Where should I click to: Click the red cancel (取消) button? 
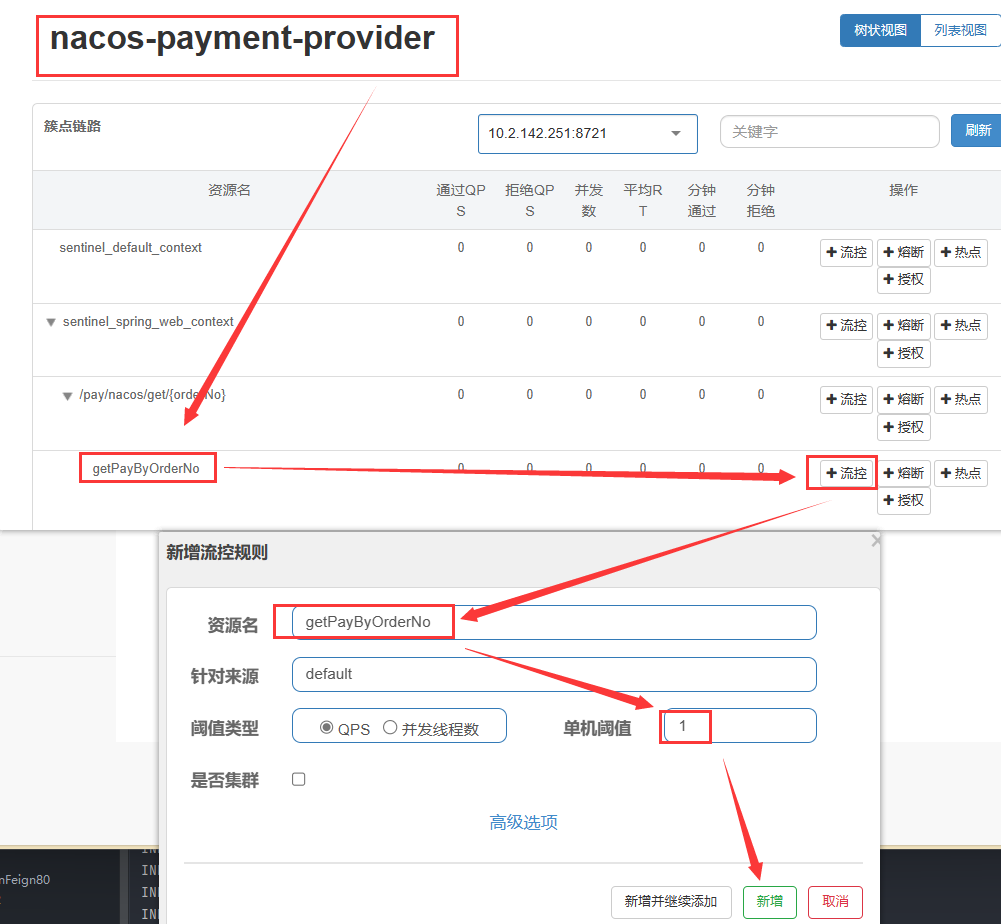835,902
